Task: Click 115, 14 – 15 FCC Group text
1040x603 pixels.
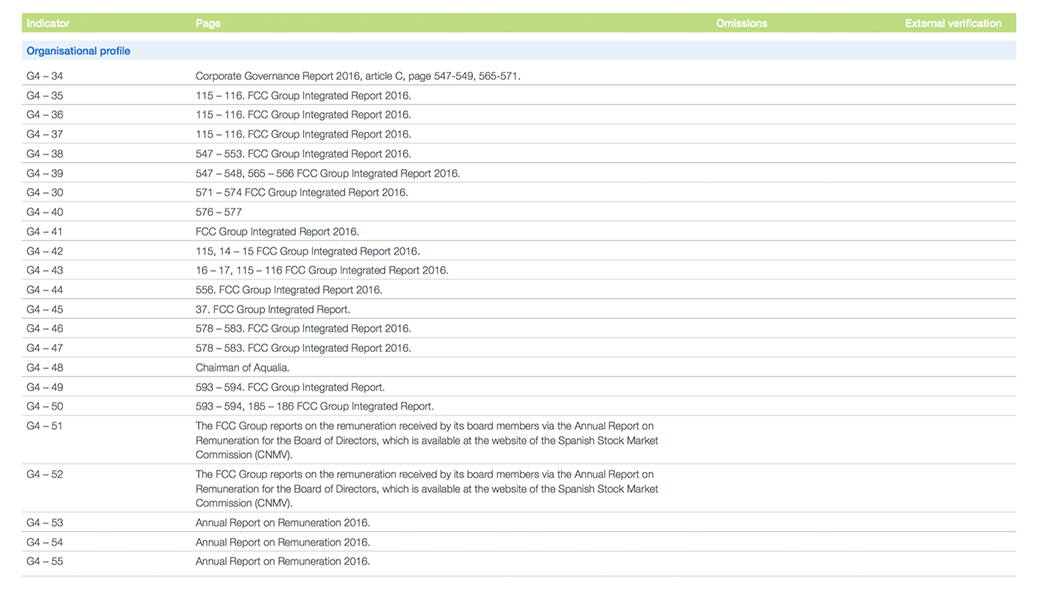Action: pyautogui.click(x=308, y=251)
